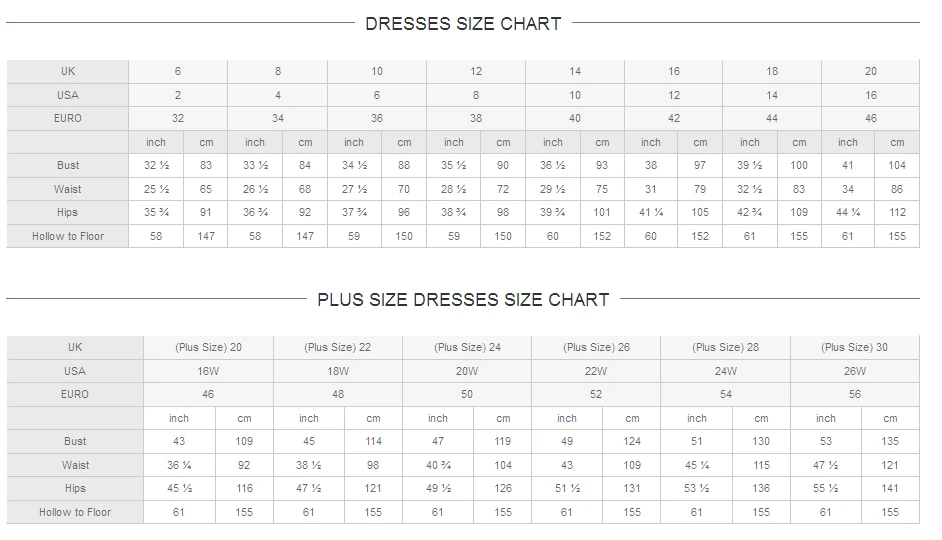Select the Bust row label in top chart
Screen dimensions: 942x540
68,165
